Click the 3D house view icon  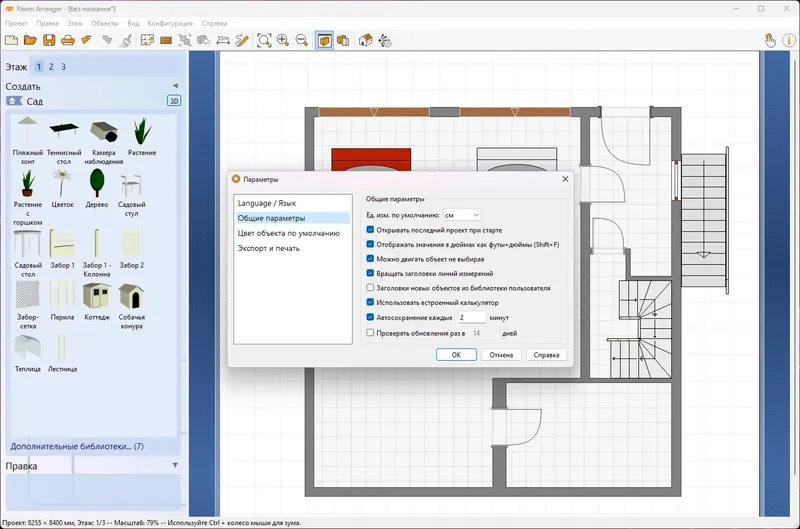coord(365,40)
